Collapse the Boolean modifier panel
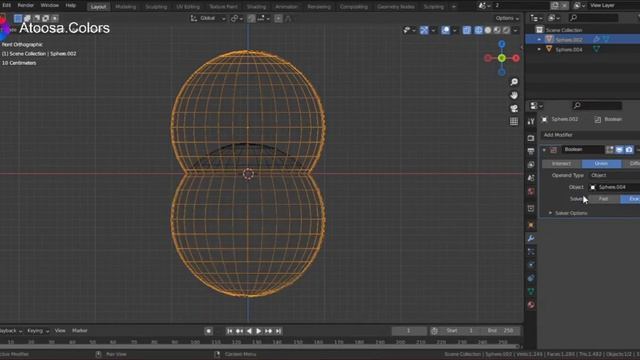The width and height of the screenshot is (640, 360). point(544,150)
